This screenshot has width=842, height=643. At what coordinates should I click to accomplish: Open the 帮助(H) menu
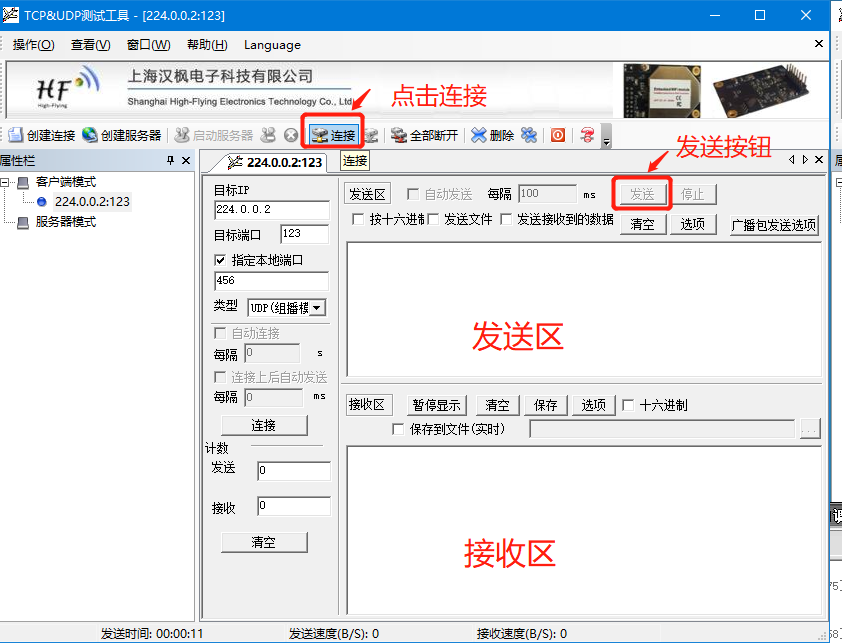click(x=207, y=45)
